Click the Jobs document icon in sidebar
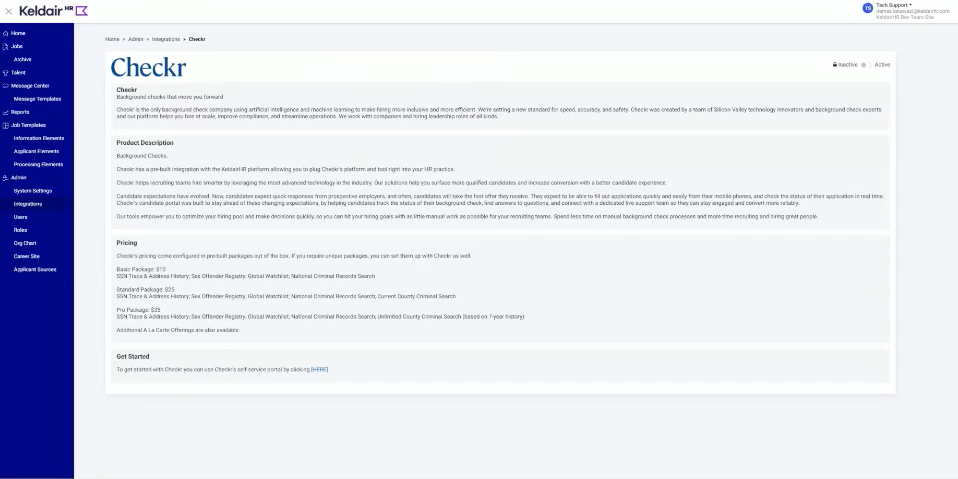This screenshot has width=958, height=479. [x=5, y=46]
